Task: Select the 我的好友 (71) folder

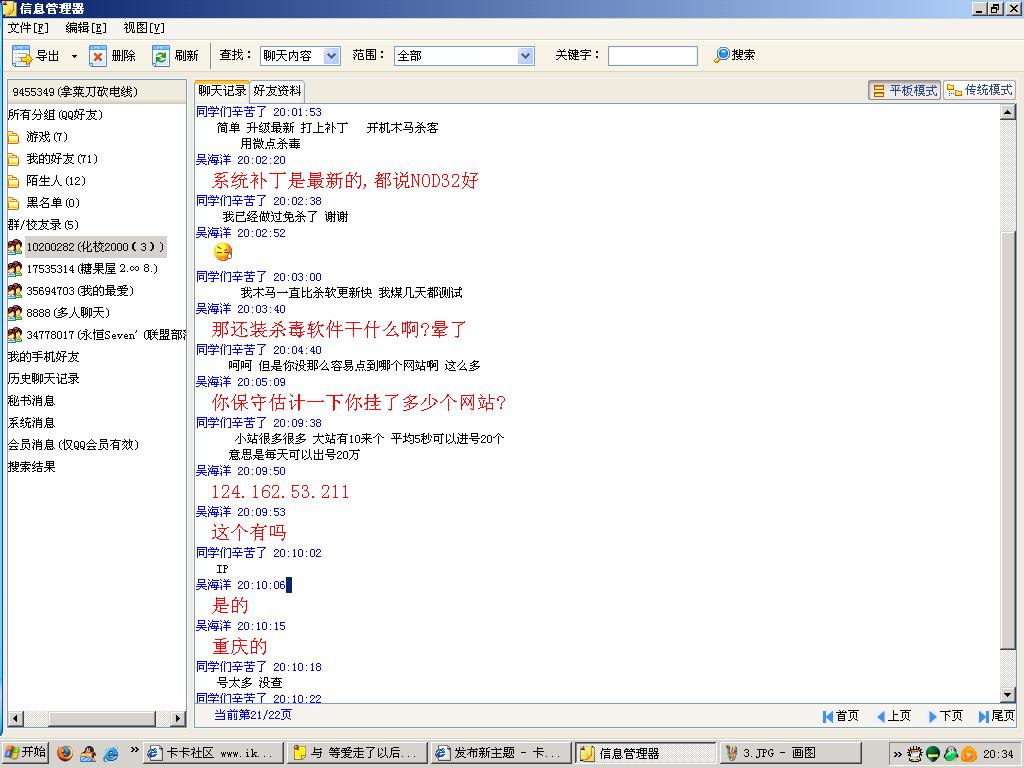Action: 61,159
